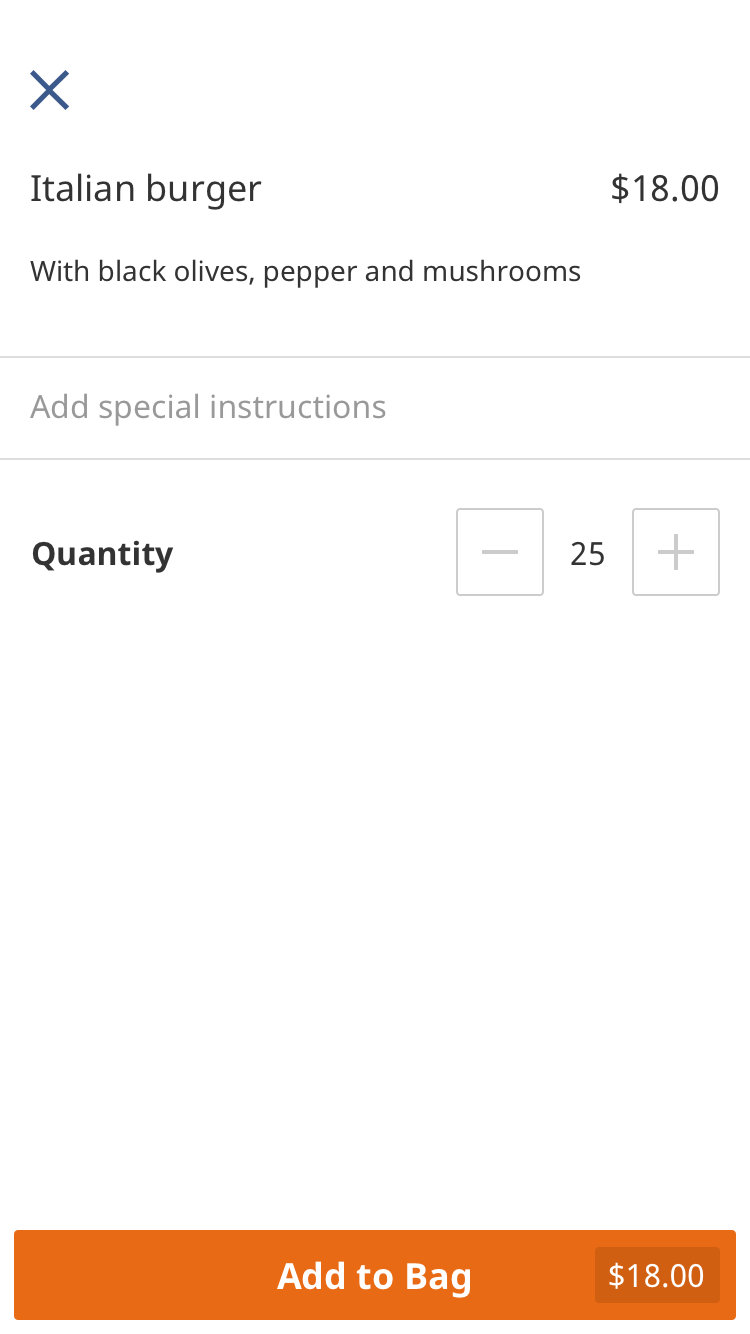Tap the blue X icon
Screen dimensions: 750x1334
point(49,90)
